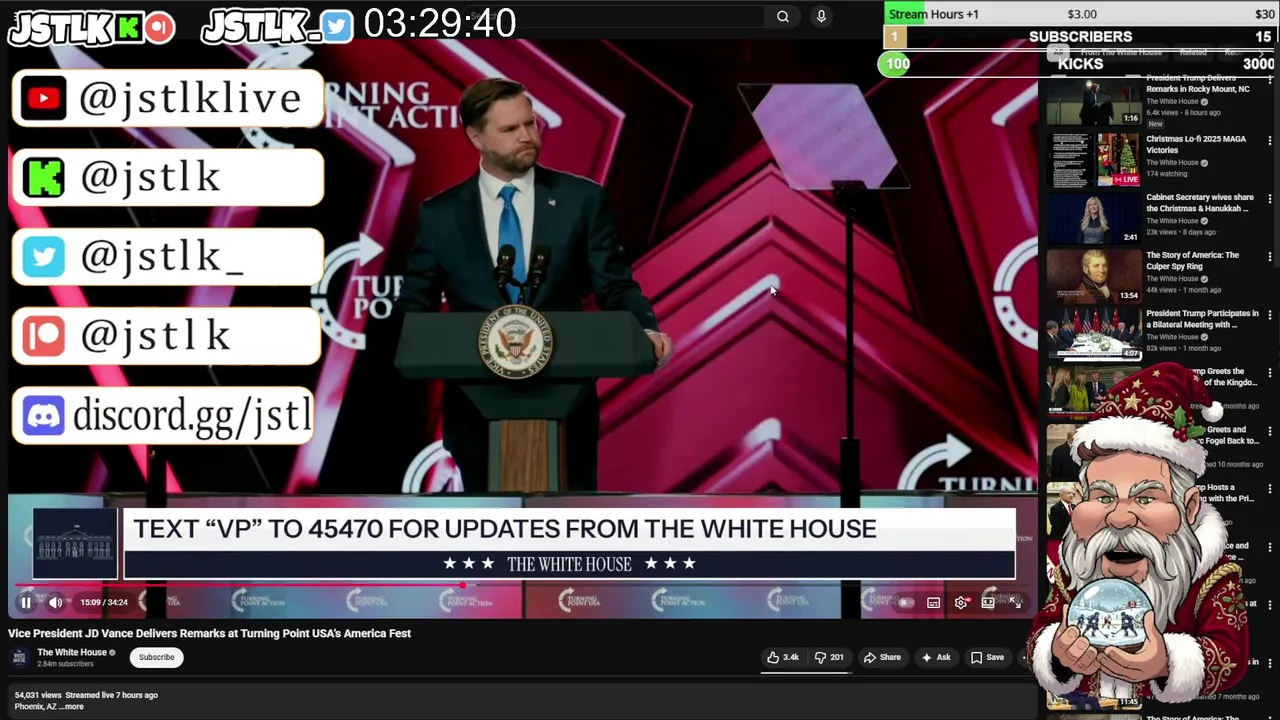Open more options for Culper Spy Ring video
1280x720 pixels.
(x=1271, y=258)
